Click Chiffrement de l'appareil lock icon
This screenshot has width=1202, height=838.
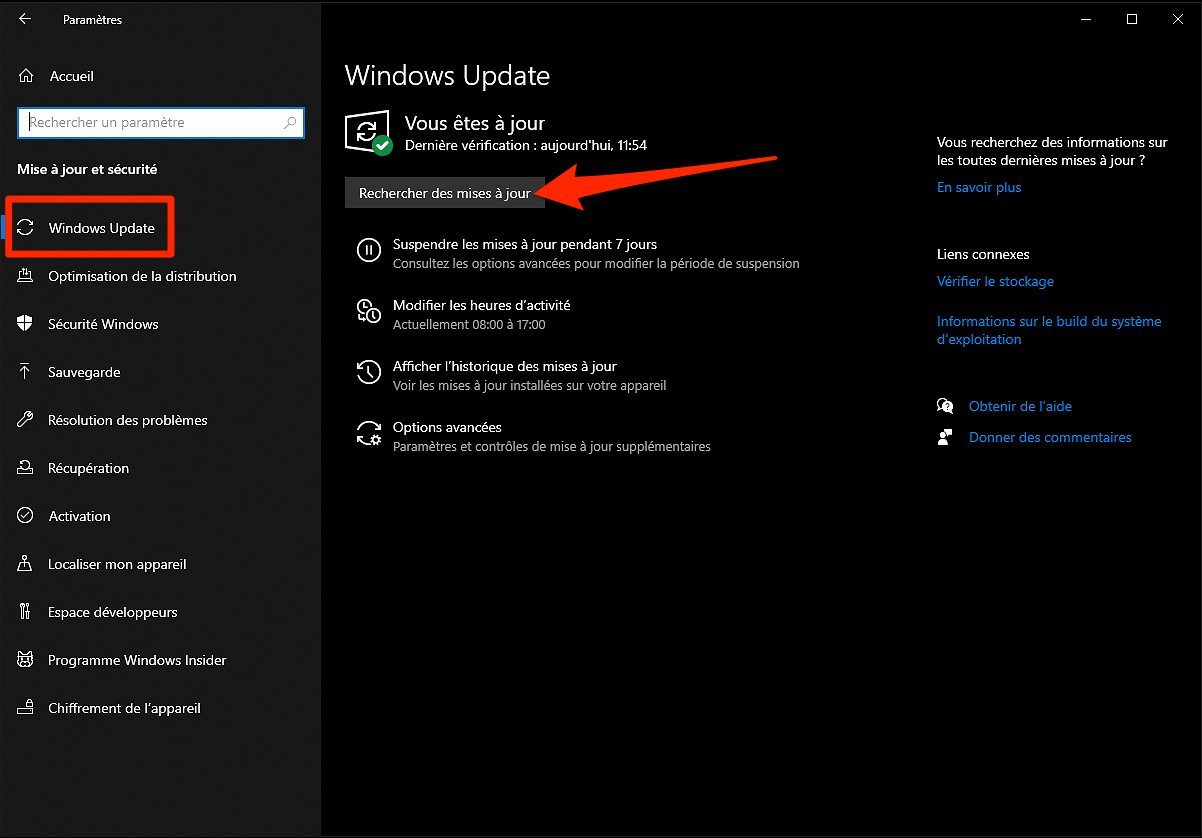click(26, 708)
